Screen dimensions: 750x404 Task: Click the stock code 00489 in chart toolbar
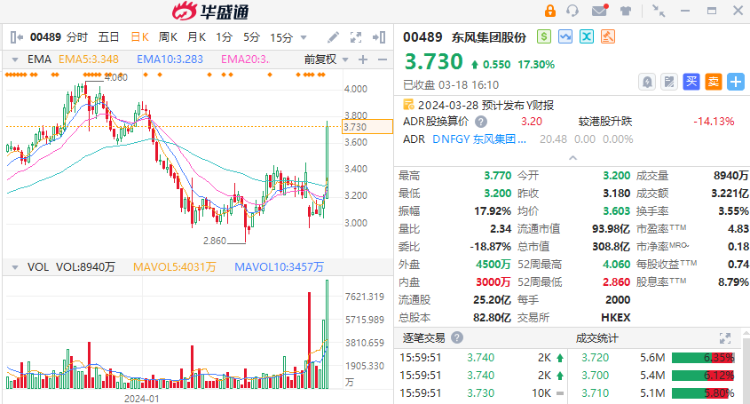pos(45,37)
